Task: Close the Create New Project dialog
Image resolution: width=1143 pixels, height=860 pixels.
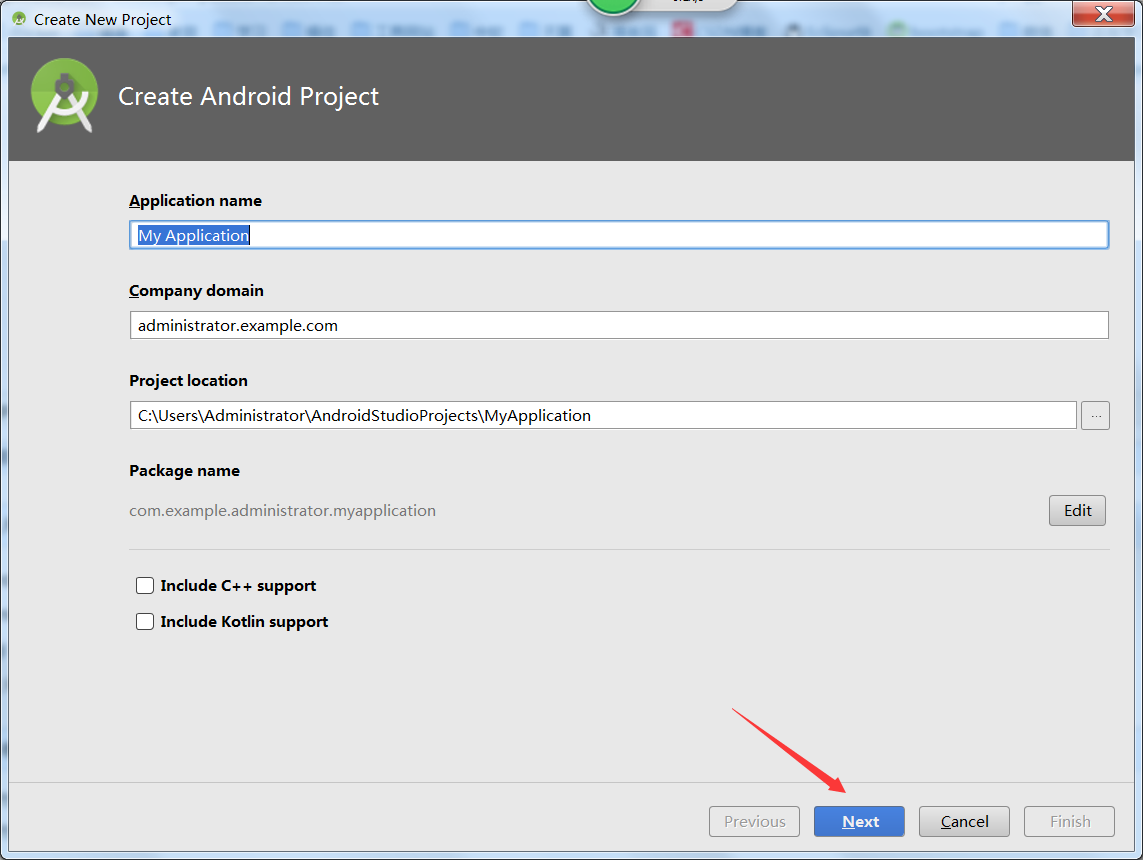Action: pos(1103,14)
